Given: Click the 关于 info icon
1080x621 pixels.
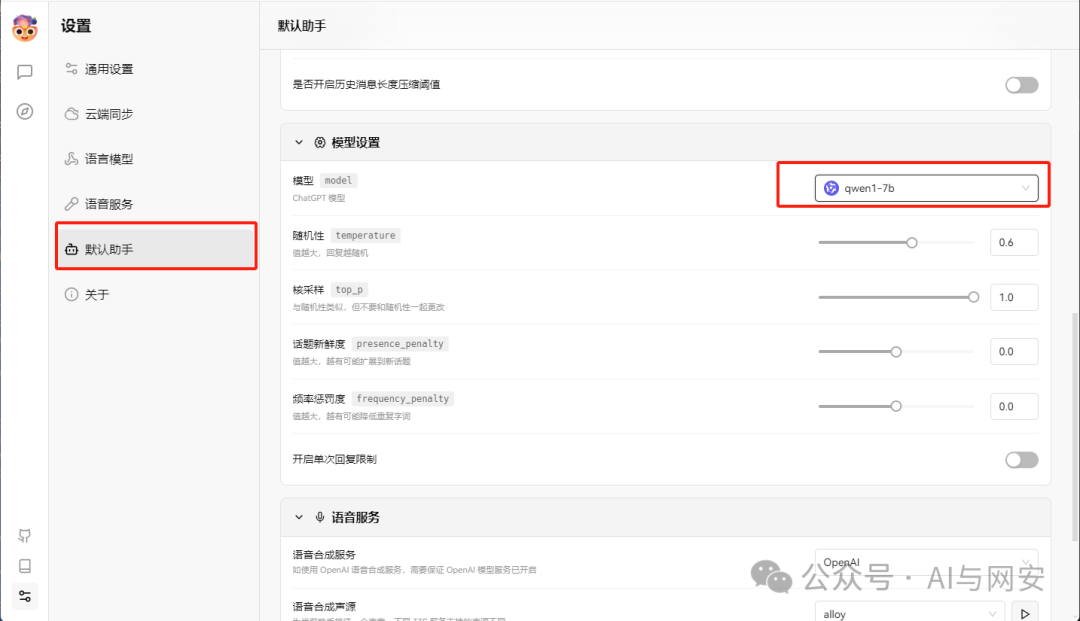Looking at the screenshot, I should [x=71, y=295].
